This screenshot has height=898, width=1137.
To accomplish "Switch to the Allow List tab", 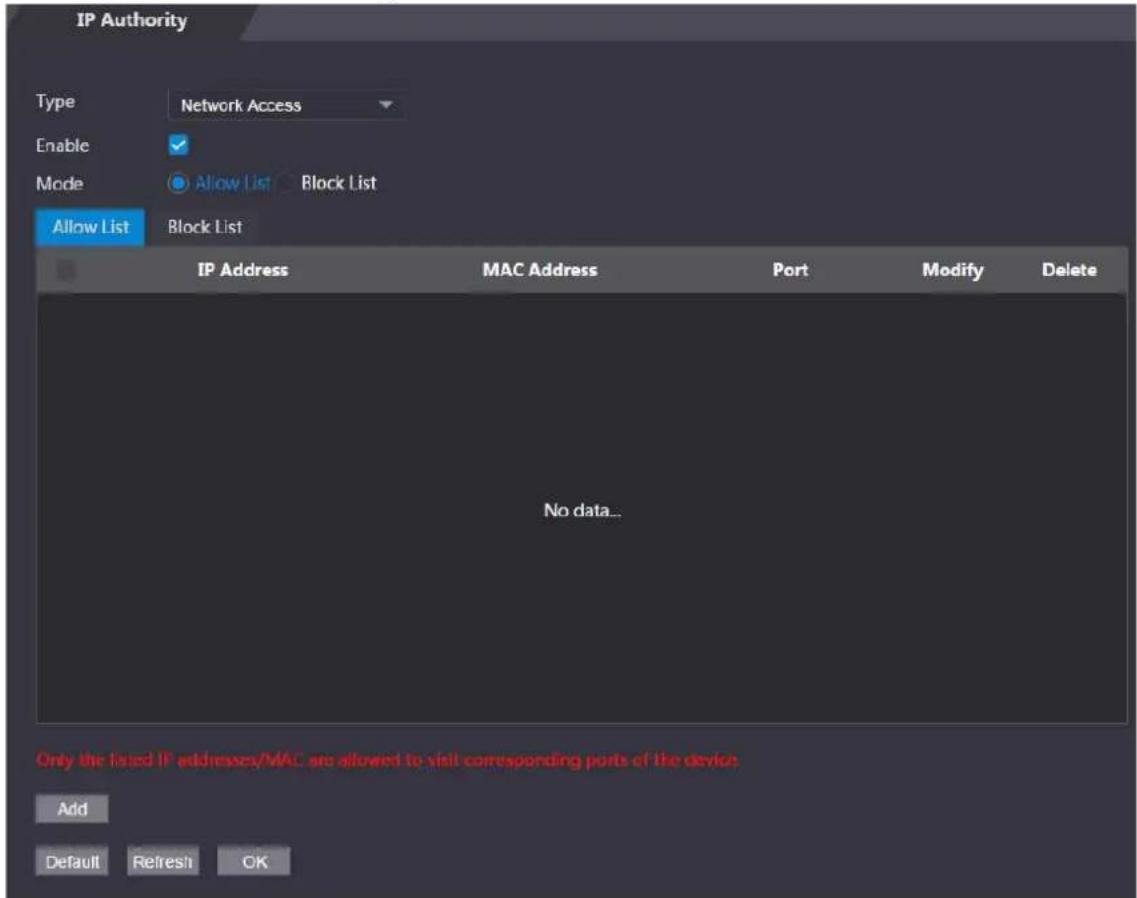I will tap(91, 227).
